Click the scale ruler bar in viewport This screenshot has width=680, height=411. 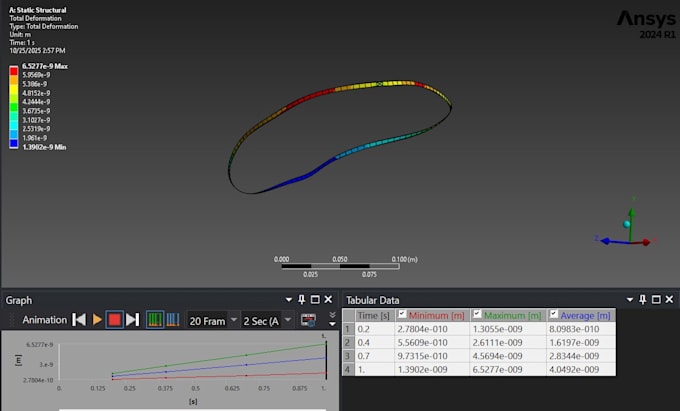pos(340,266)
